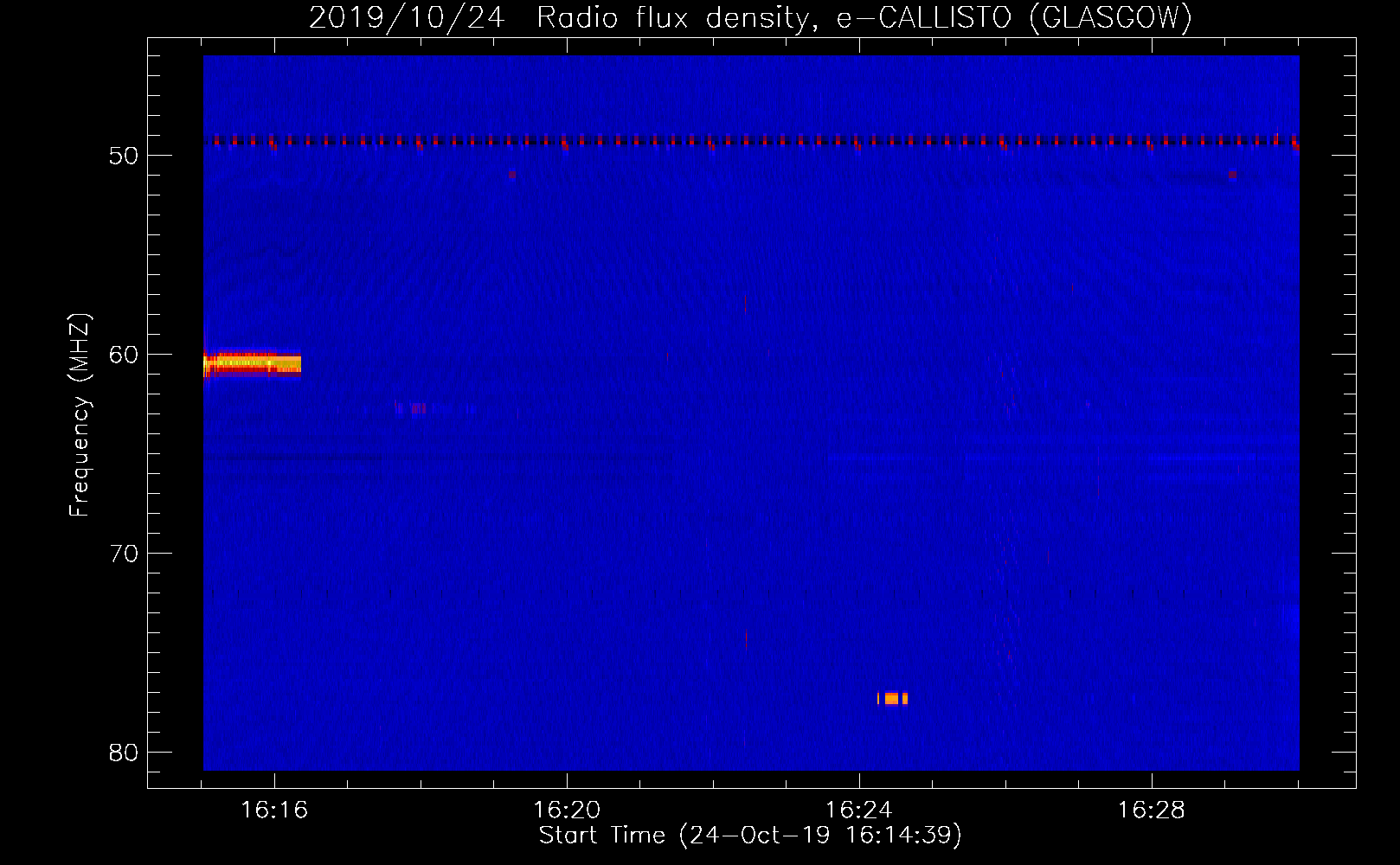The image size is (1400, 865).
Task: Click the bright yellow burst near 60 MHz
Action: coord(252,363)
